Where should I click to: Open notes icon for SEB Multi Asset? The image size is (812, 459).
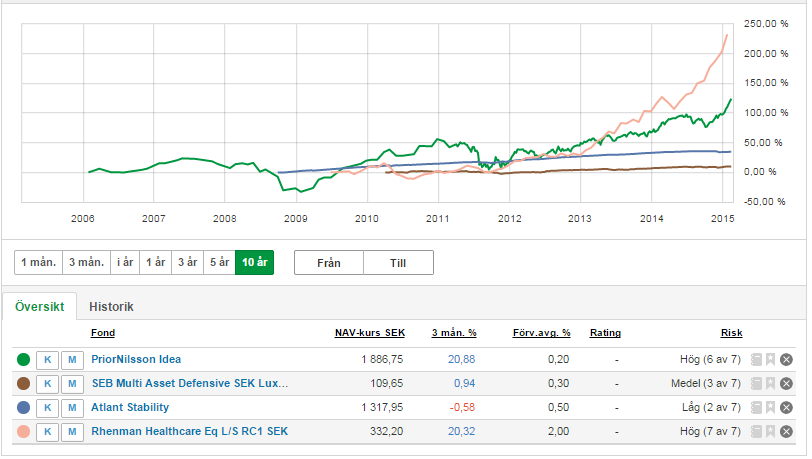click(x=757, y=384)
